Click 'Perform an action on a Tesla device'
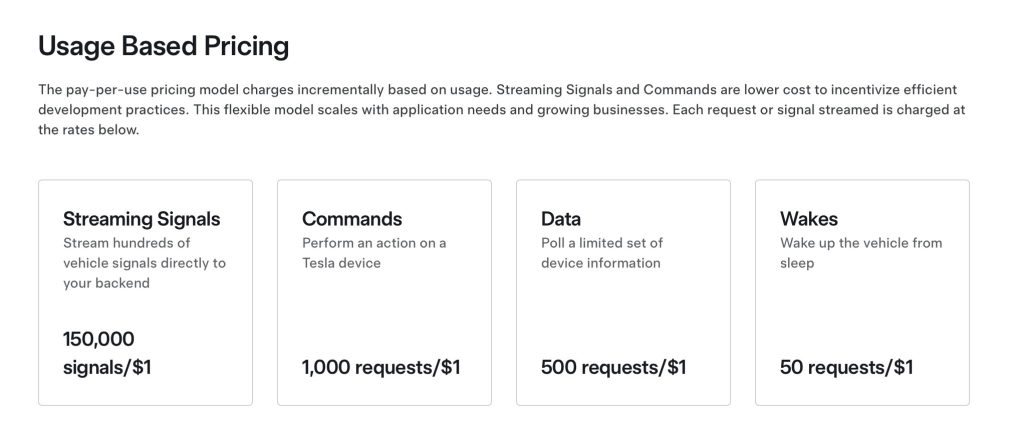 pos(374,253)
